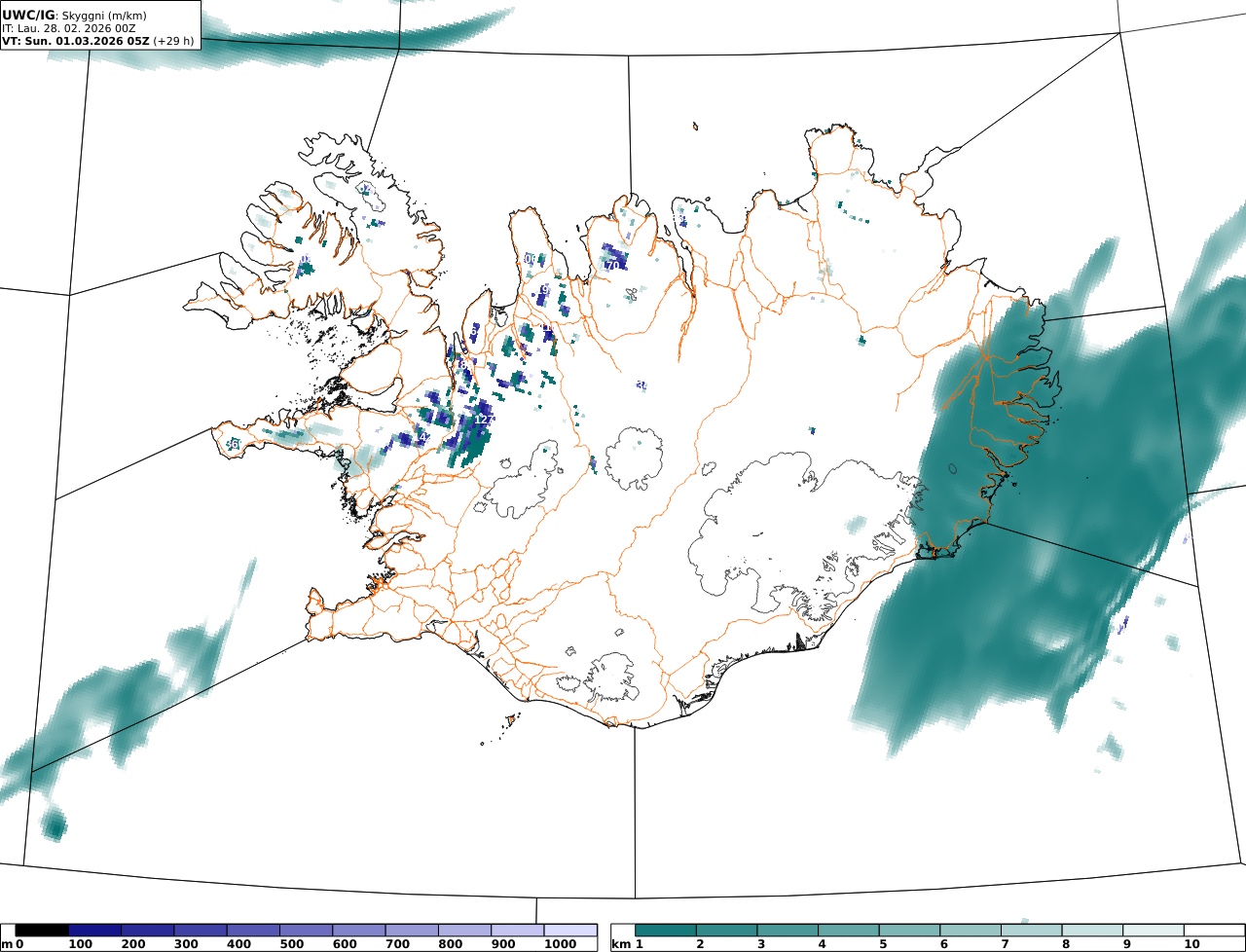This screenshot has width=1246, height=952.
Task: Click the 'UWC/IG: Skyggni (m/km)' title
Action: 73,16
